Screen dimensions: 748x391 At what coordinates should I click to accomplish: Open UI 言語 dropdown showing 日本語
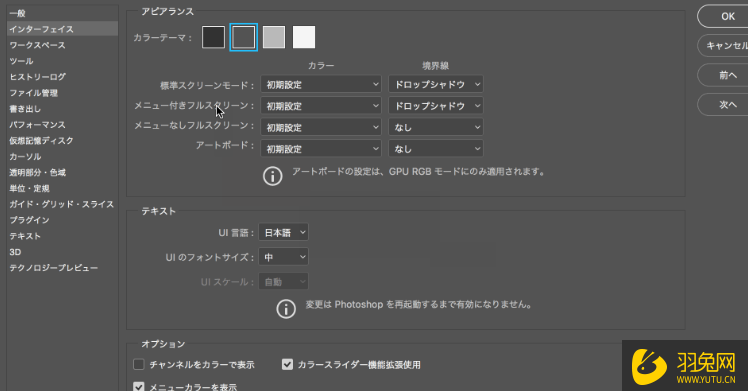point(283,232)
